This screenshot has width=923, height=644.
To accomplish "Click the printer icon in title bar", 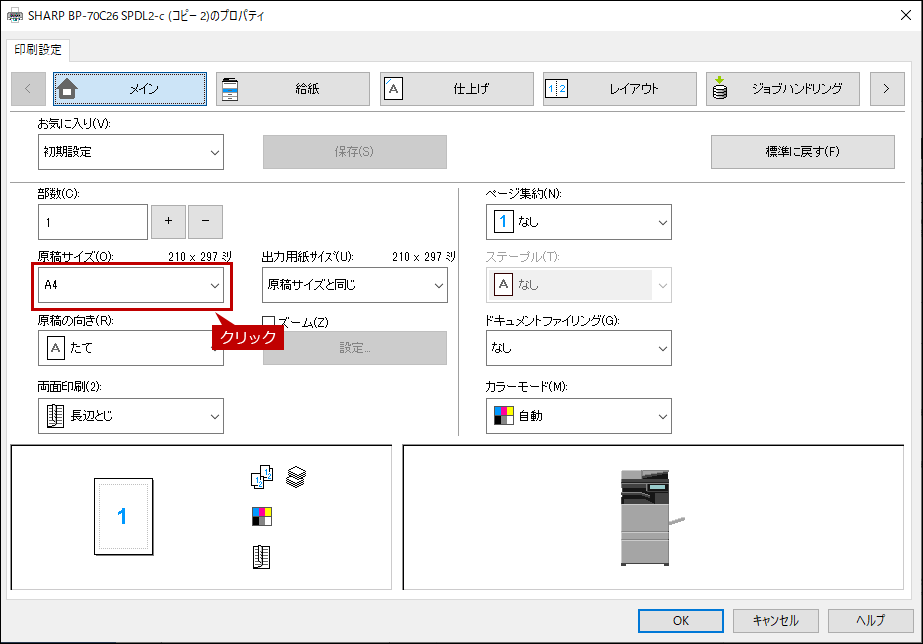I will pos(15,16).
